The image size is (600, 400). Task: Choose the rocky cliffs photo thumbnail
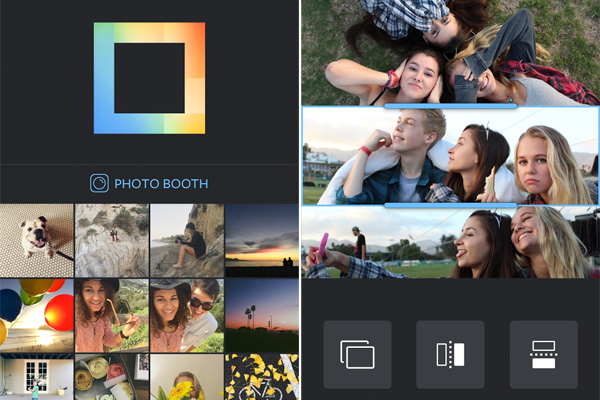(111, 240)
